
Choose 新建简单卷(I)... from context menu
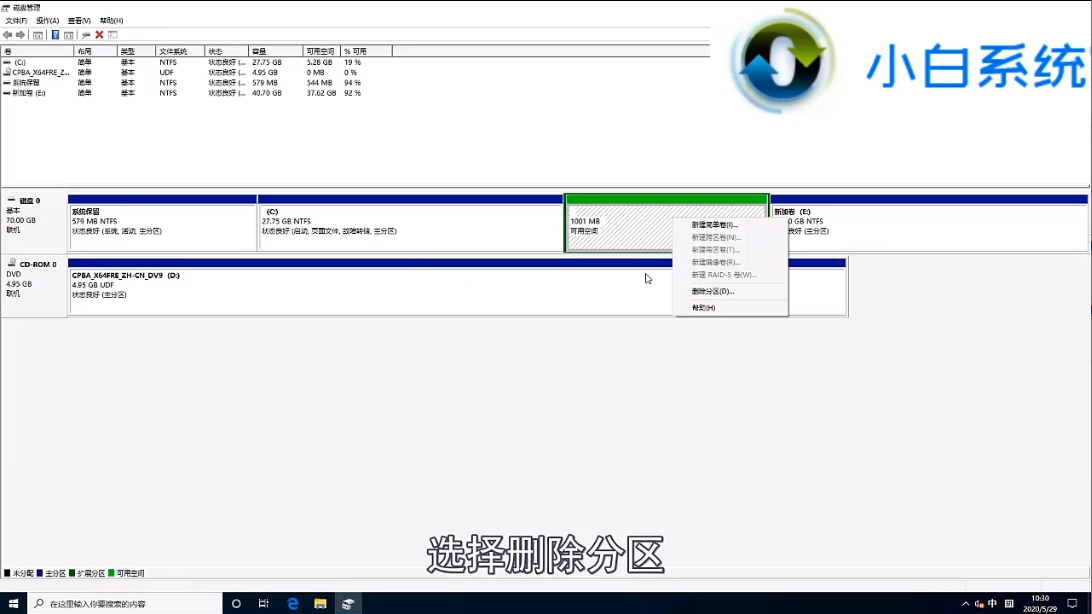tap(731, 225)
